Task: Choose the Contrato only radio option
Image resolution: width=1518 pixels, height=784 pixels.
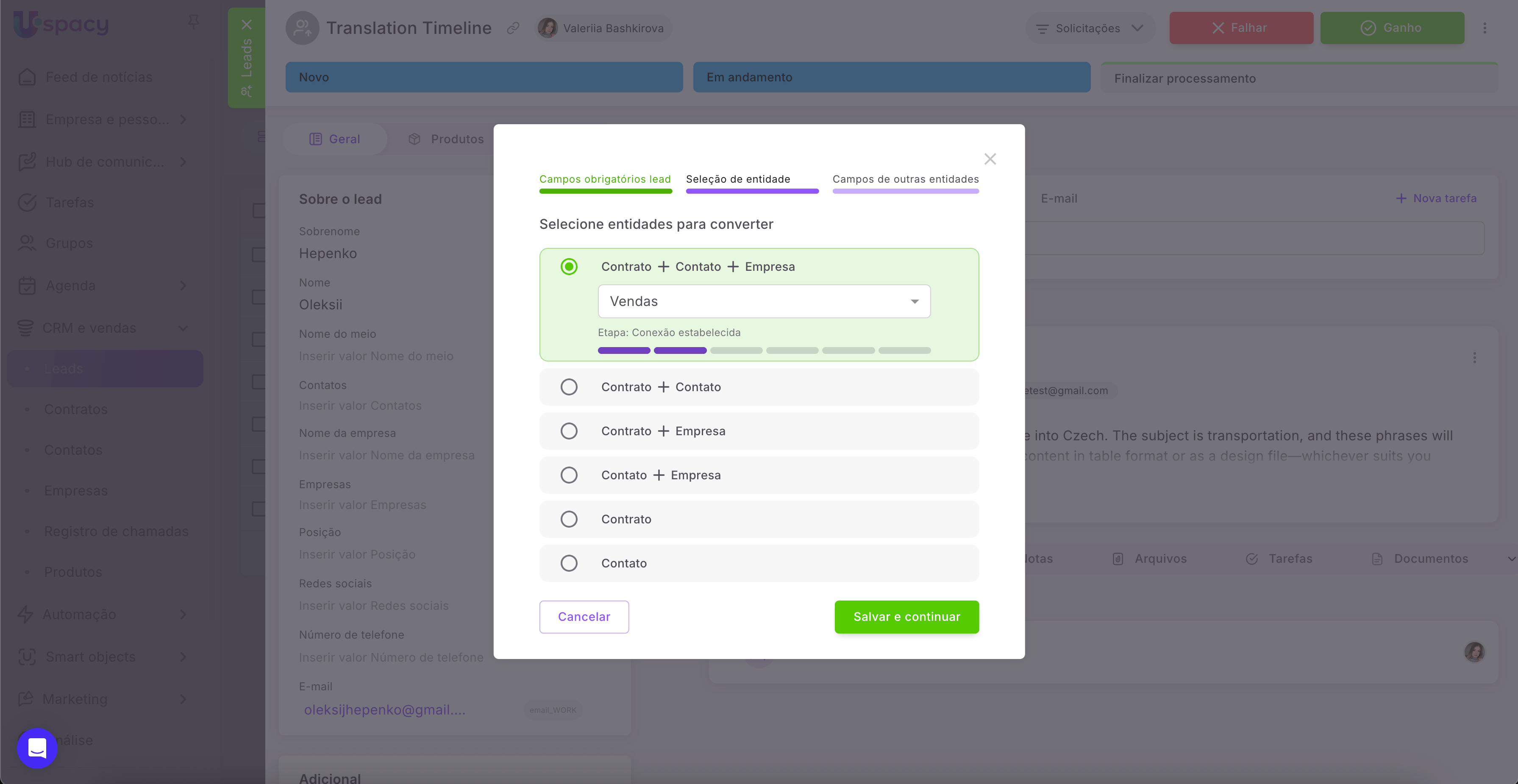Action: click(569, 519)
